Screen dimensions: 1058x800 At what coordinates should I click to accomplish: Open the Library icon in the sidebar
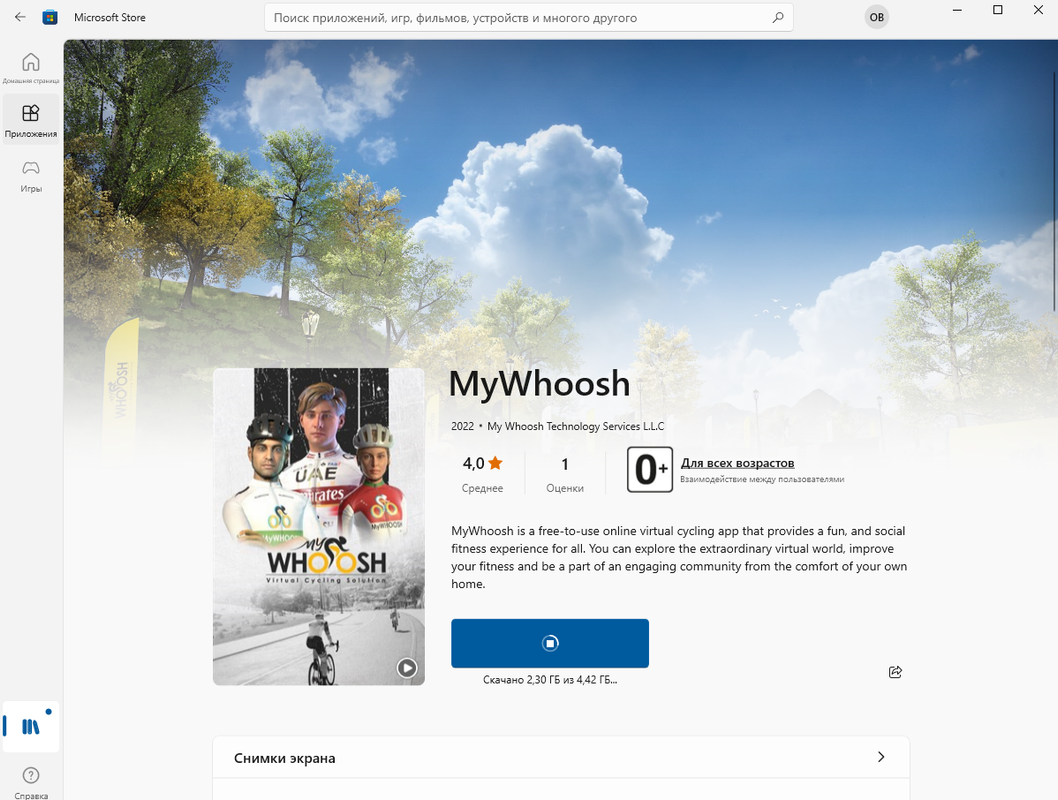click(x=30, y=726)
